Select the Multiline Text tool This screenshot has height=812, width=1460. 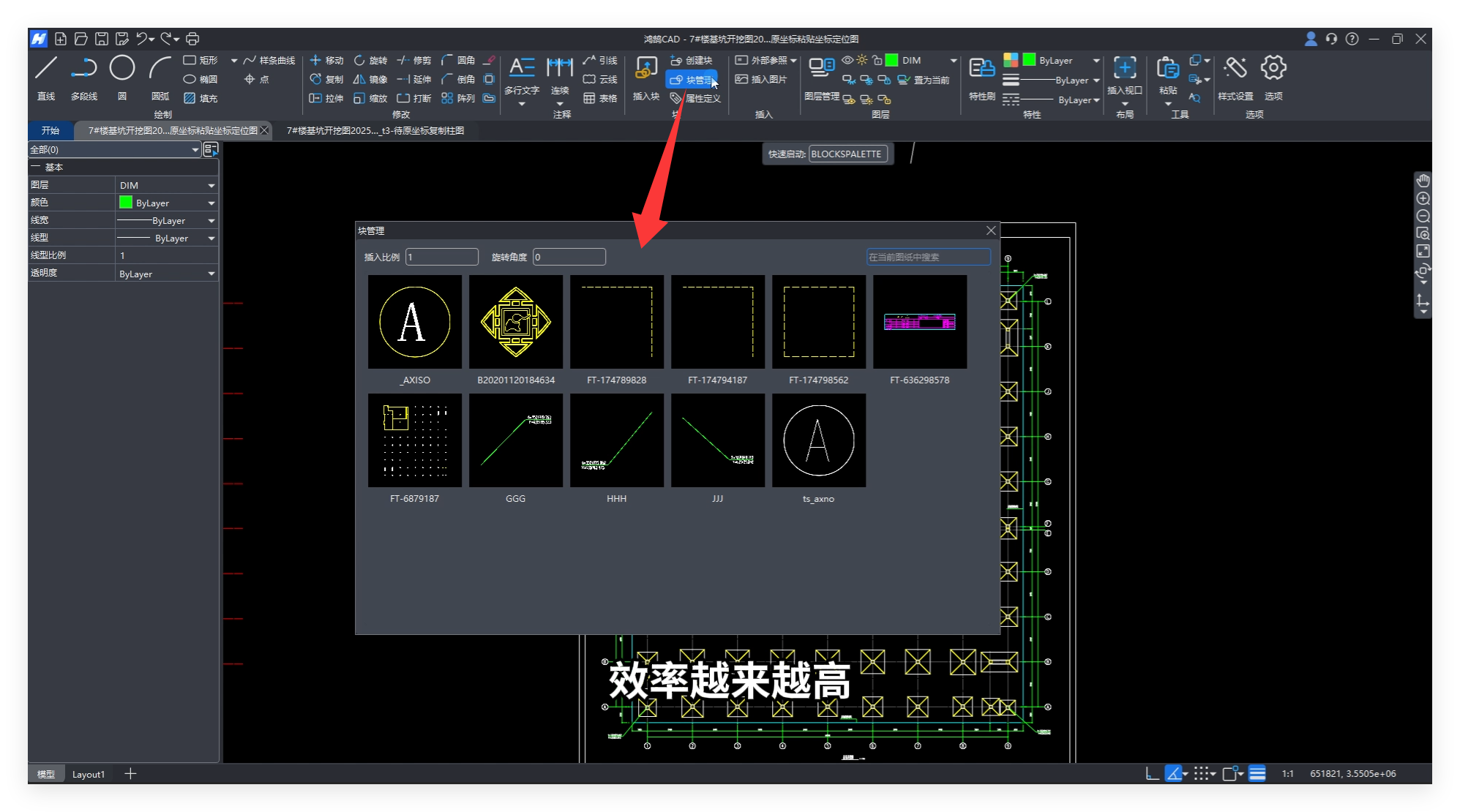click(x=521, y=69)
